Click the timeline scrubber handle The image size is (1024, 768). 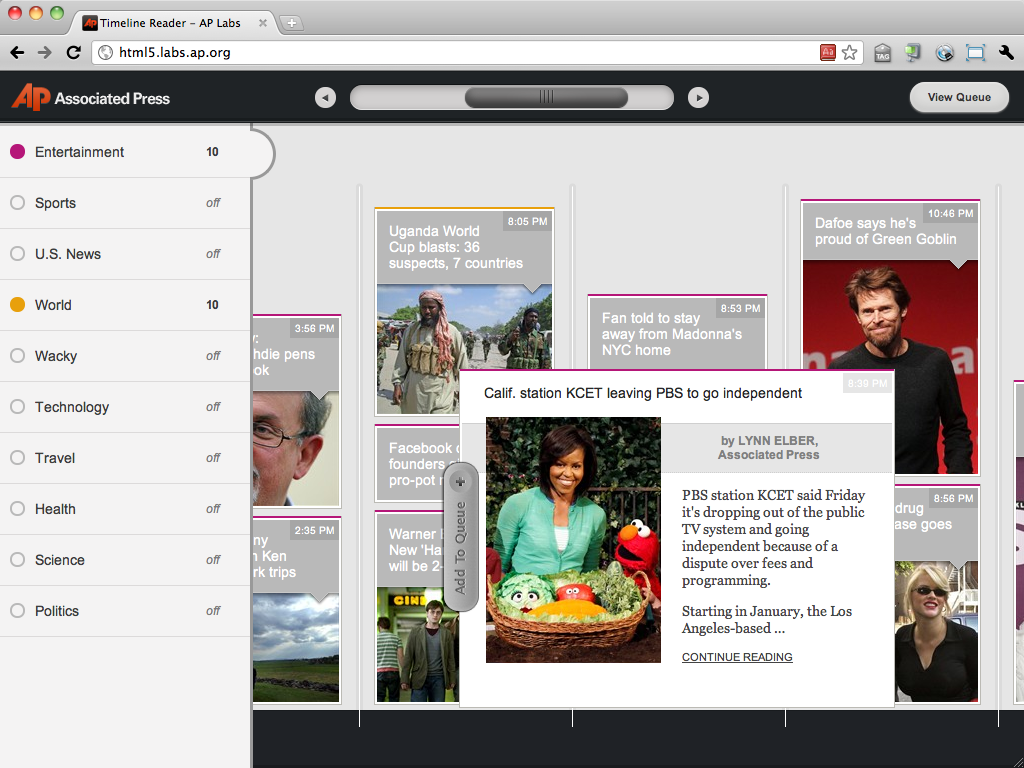[546, 98]
